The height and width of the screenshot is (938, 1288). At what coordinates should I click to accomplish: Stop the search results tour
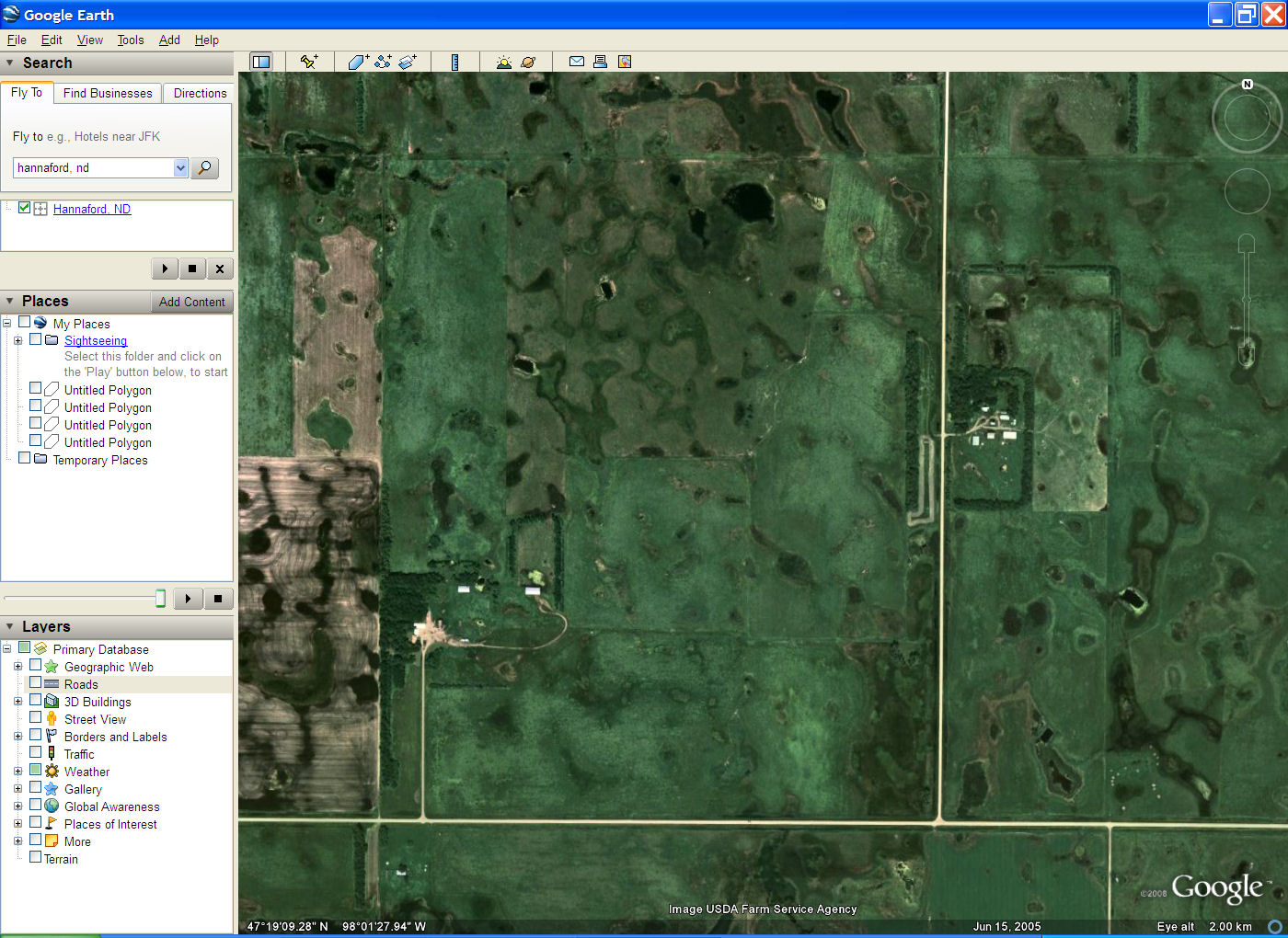tap(192, 269)
